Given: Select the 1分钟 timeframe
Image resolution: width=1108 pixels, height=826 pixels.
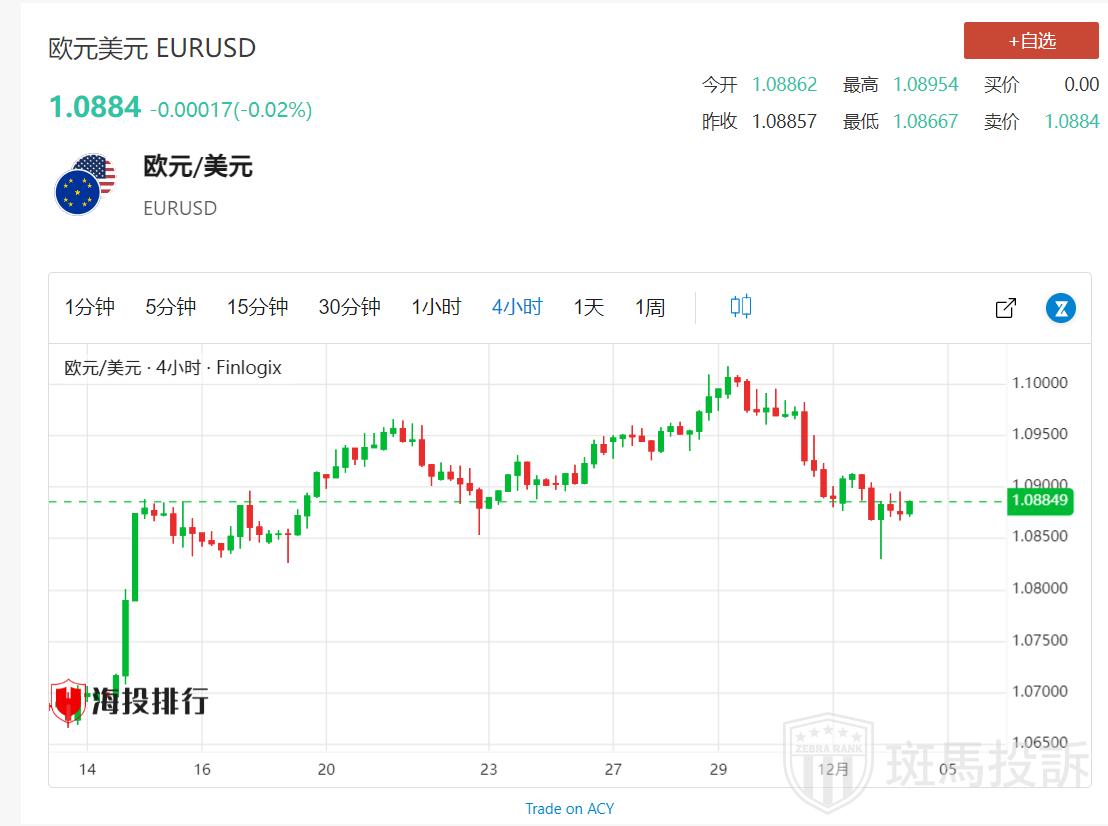Looking at the screenshot, I should coord(90,307).
